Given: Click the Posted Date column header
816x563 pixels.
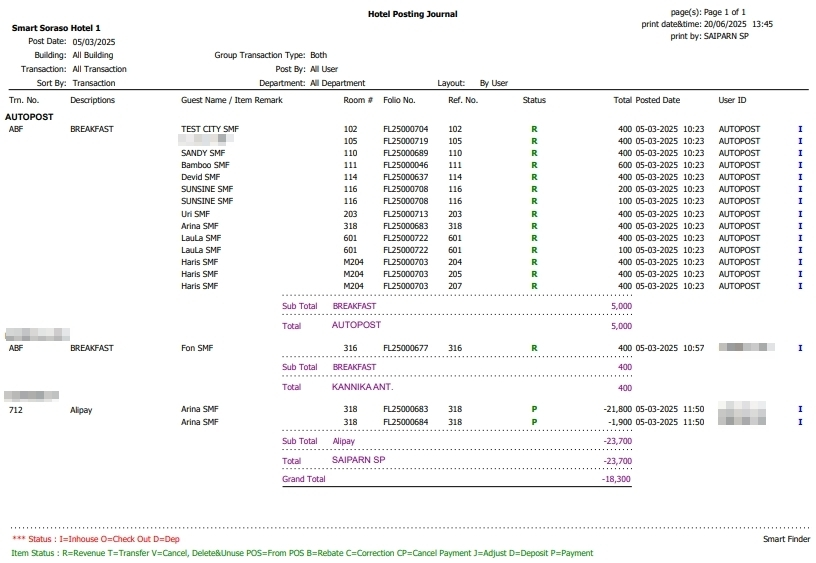Looking at the screenshot, I should coord(657,101).
